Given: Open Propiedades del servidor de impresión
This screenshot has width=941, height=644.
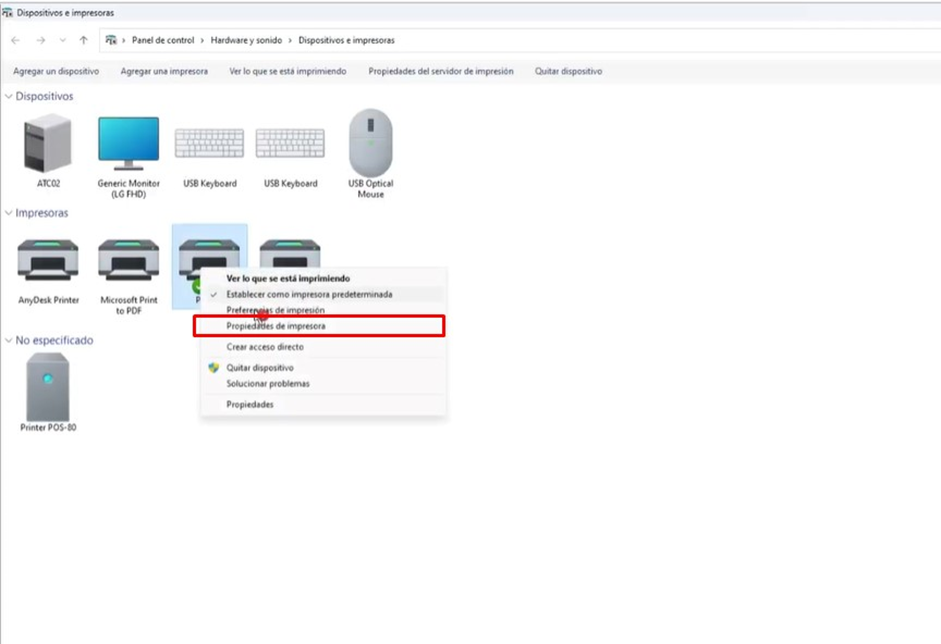Looking at the screenshot, I should [x=440, y=71].
